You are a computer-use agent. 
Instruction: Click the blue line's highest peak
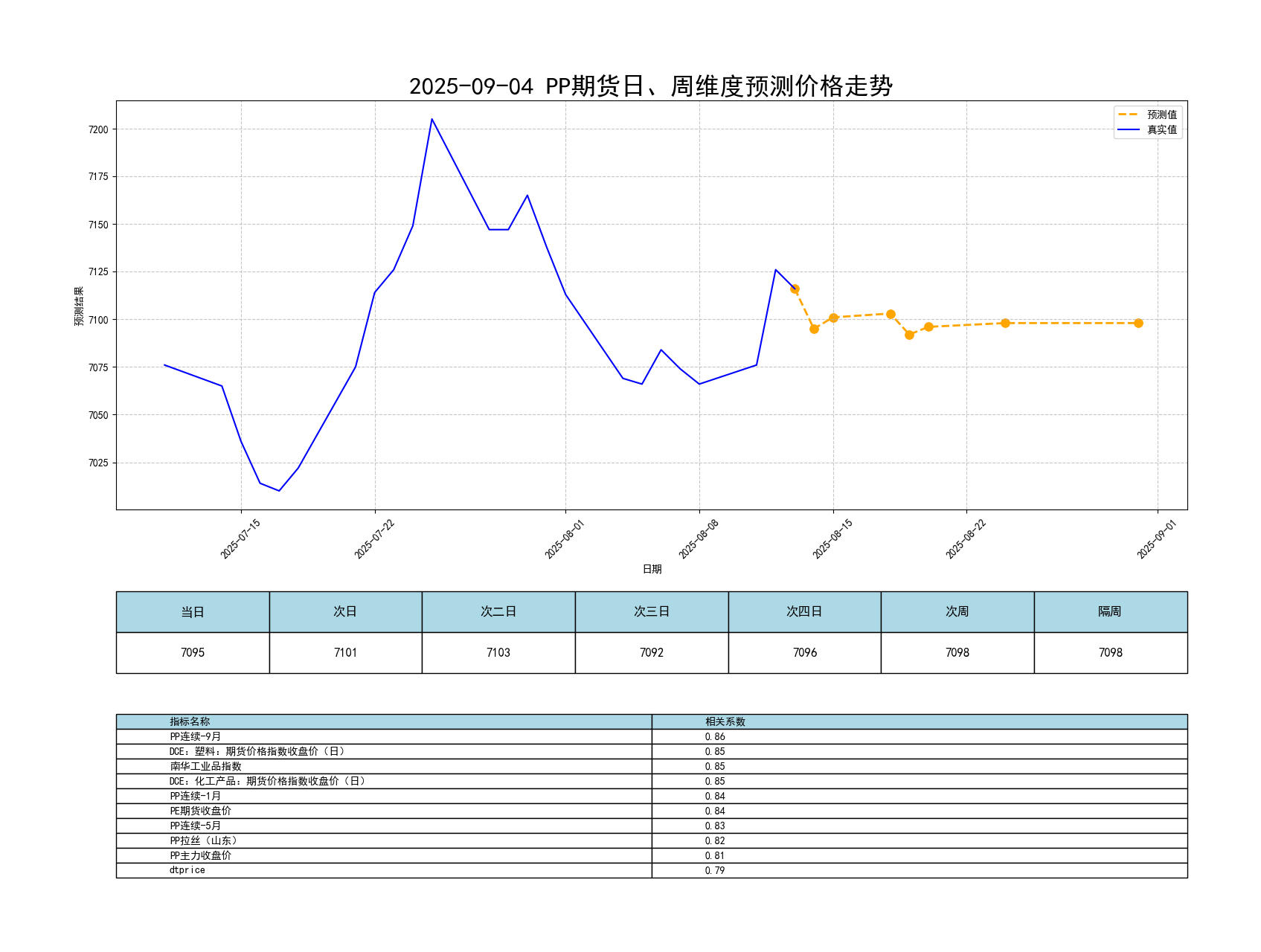[x=431, y=119]
